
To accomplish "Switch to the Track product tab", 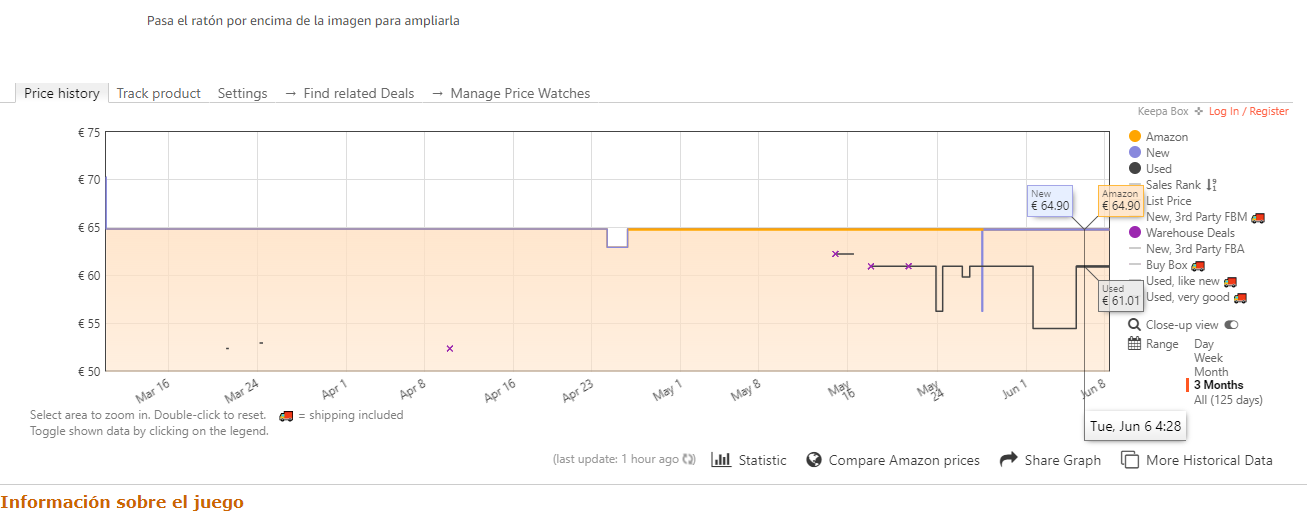I will tap(158, 93).
